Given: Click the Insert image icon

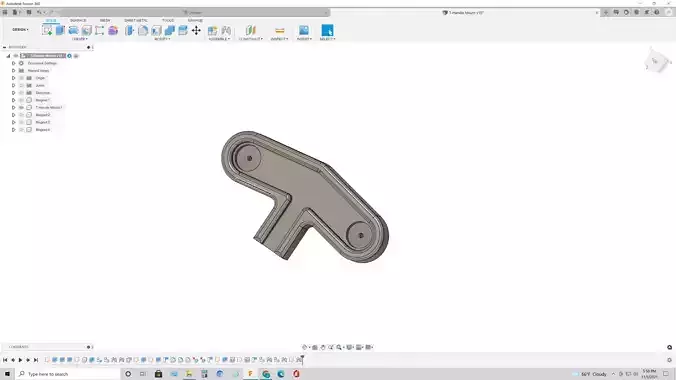Looking at the screenshot, I should click(x=304, y=30).
